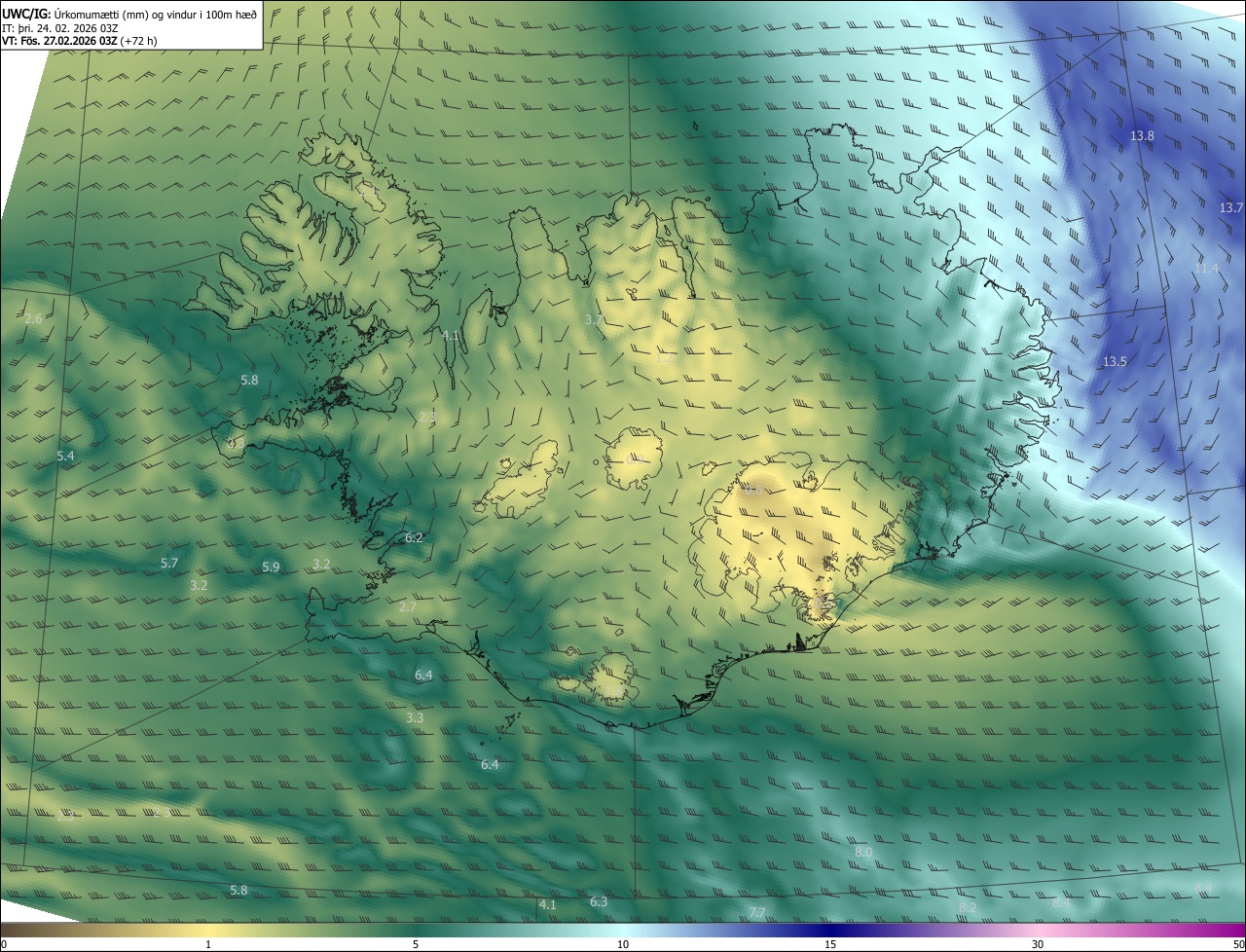Click the 2.6 value label

point(33,319)
